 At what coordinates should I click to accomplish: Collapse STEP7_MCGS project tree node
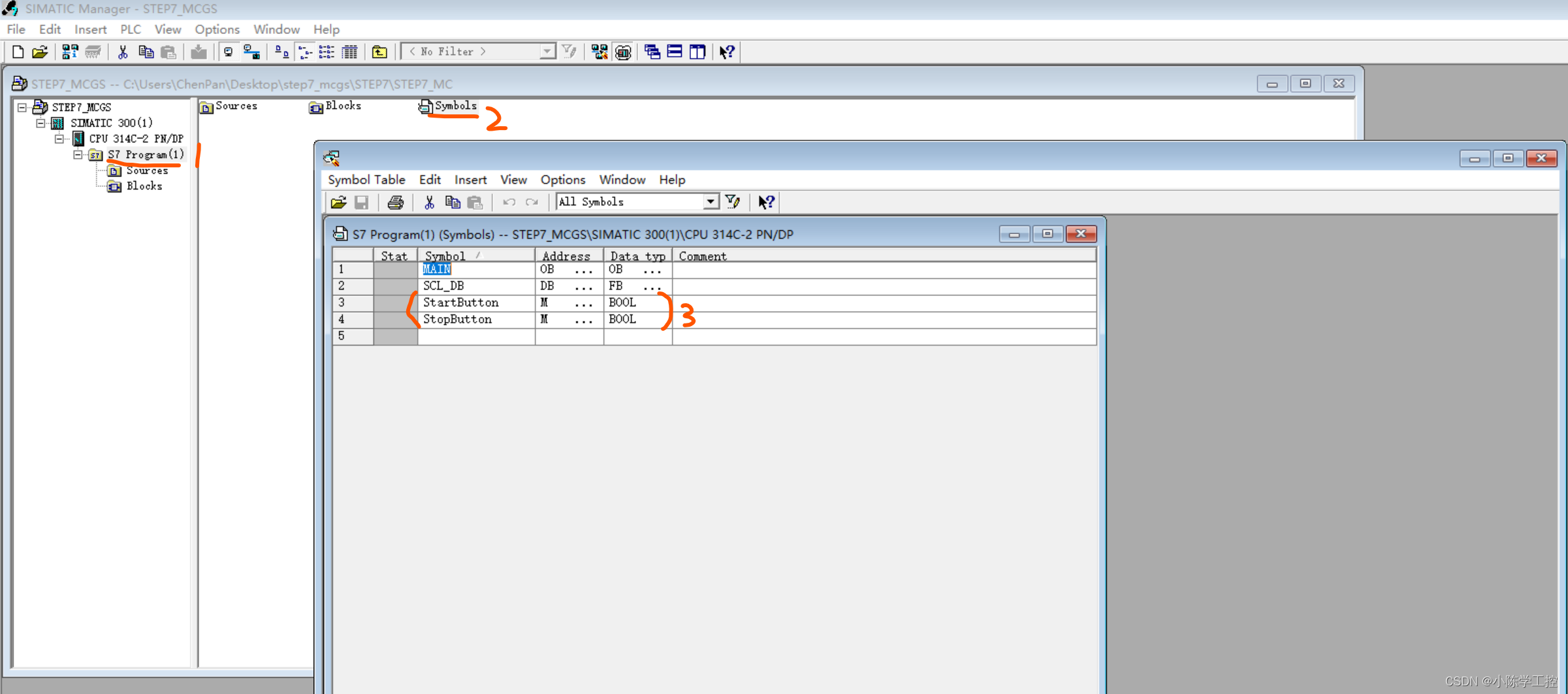coord(22,107)
